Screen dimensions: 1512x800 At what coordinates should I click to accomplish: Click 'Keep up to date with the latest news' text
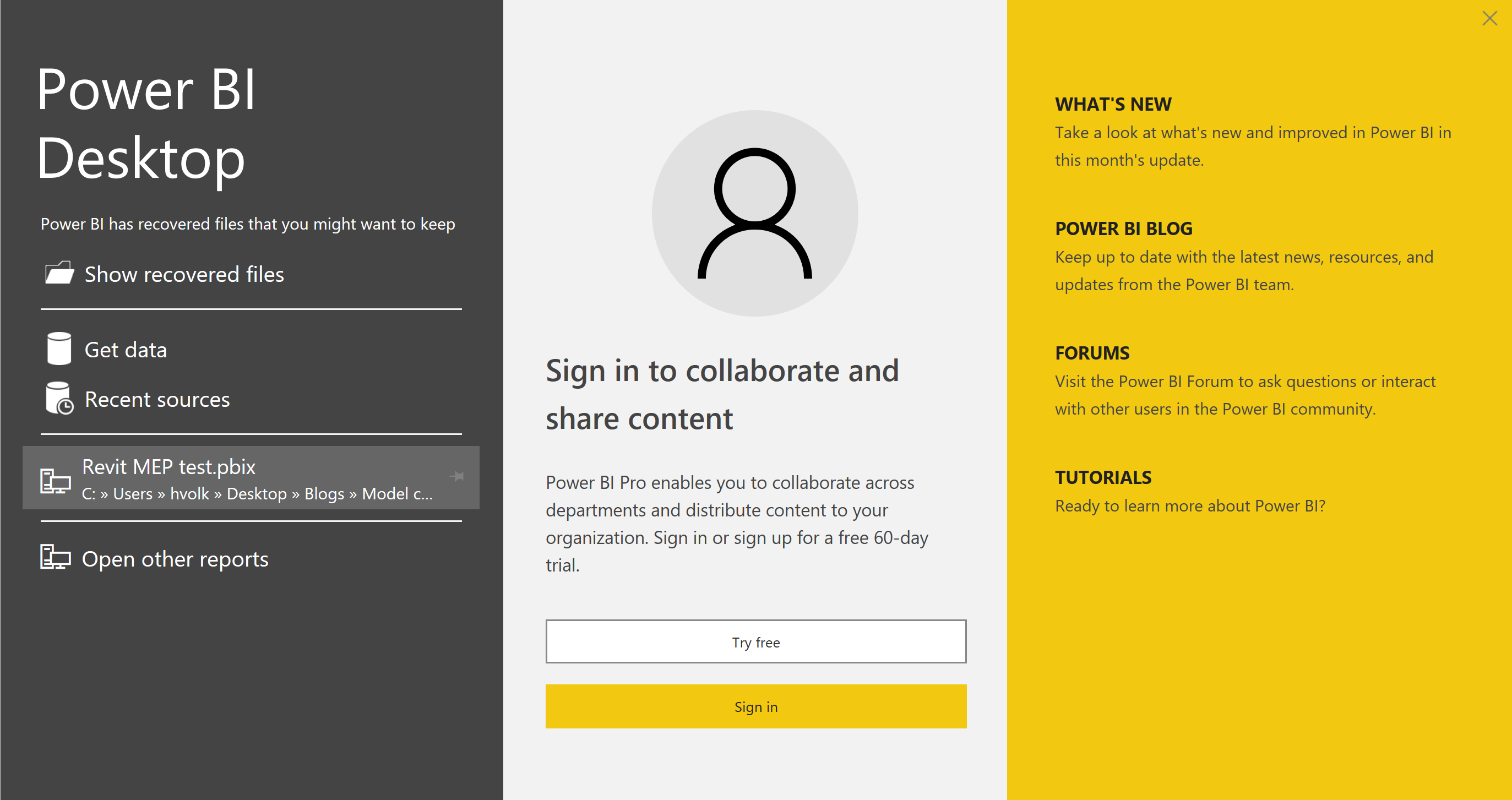(x=1244, y=270)
